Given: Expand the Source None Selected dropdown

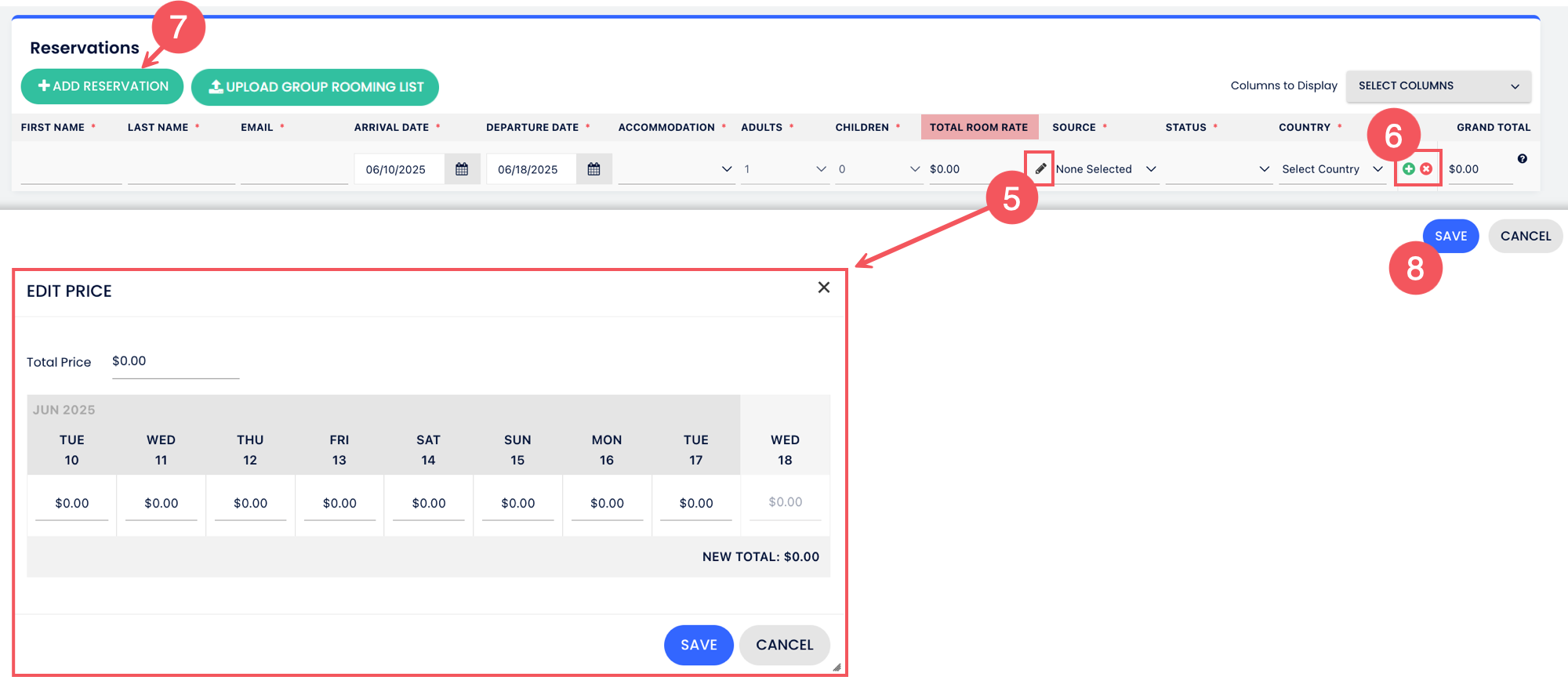Looking at the screenshot, I should 1105,169.
